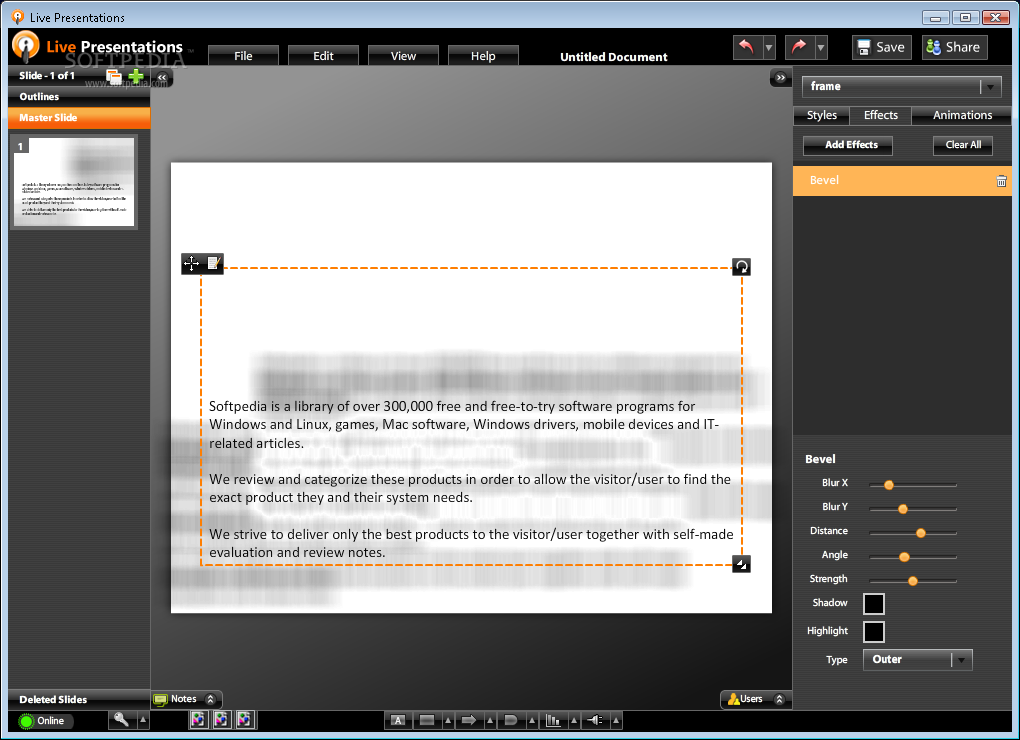Expand the plug connector options arrow
This screenshot has width=1020, height=740.
pyautogui.click(x=615, y=720)
